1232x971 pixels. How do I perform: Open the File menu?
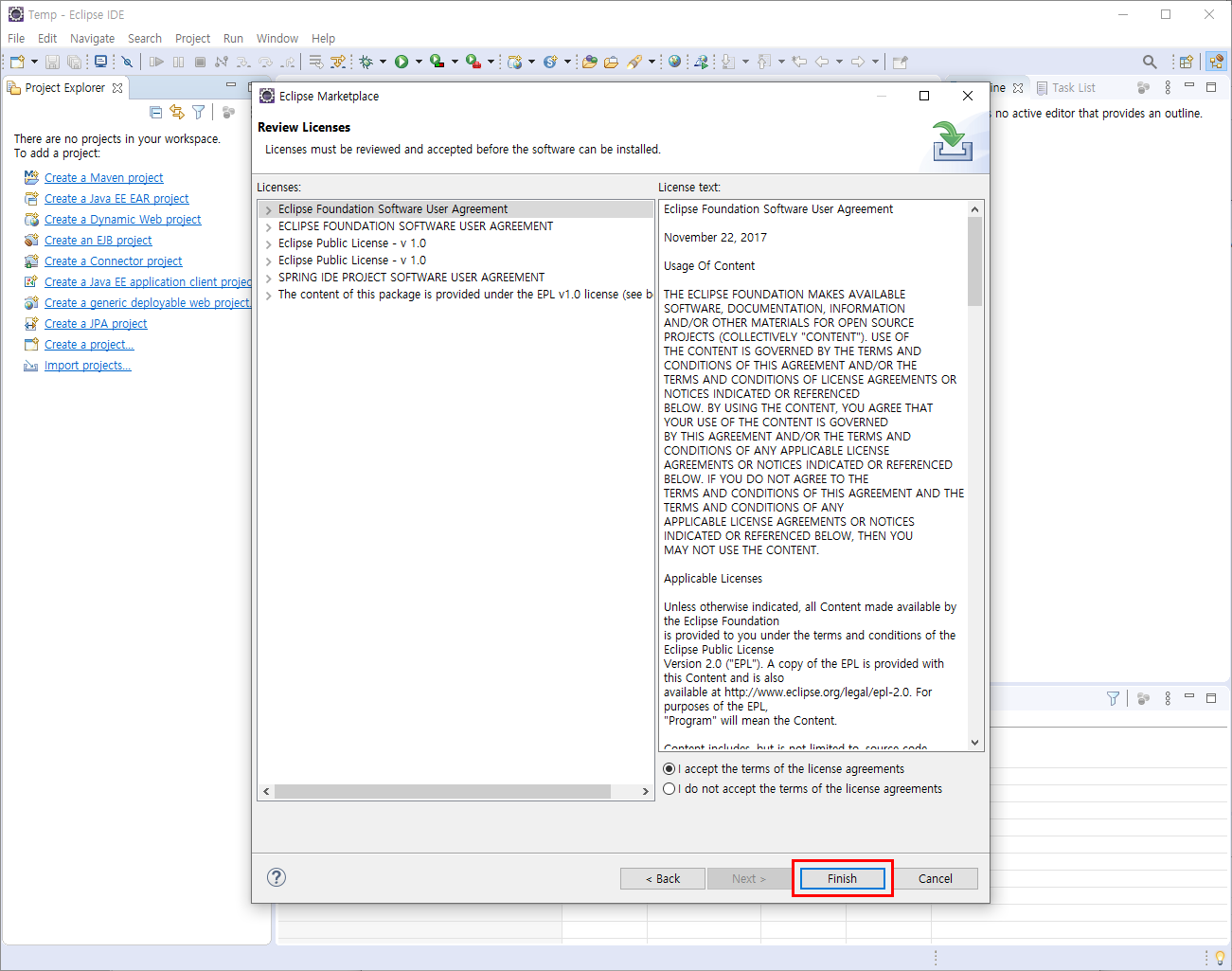click(x=16, y=38)
